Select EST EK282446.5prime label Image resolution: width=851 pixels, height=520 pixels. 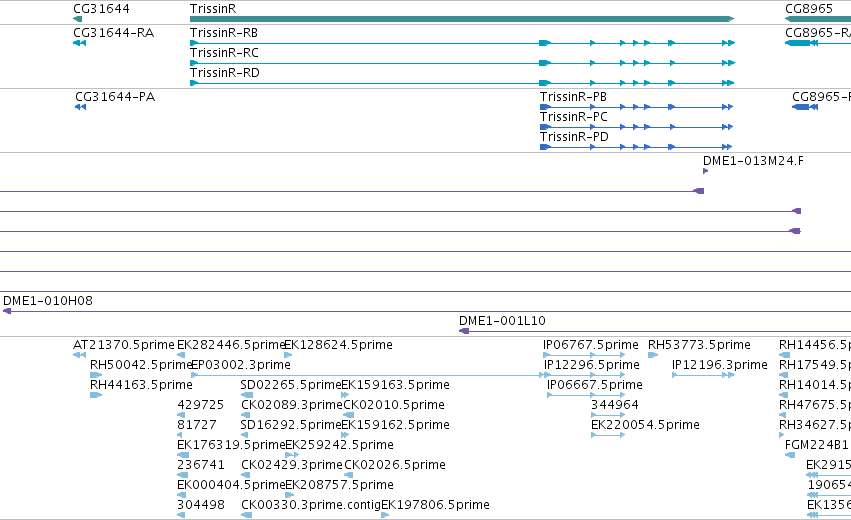(x=231, y=345)
